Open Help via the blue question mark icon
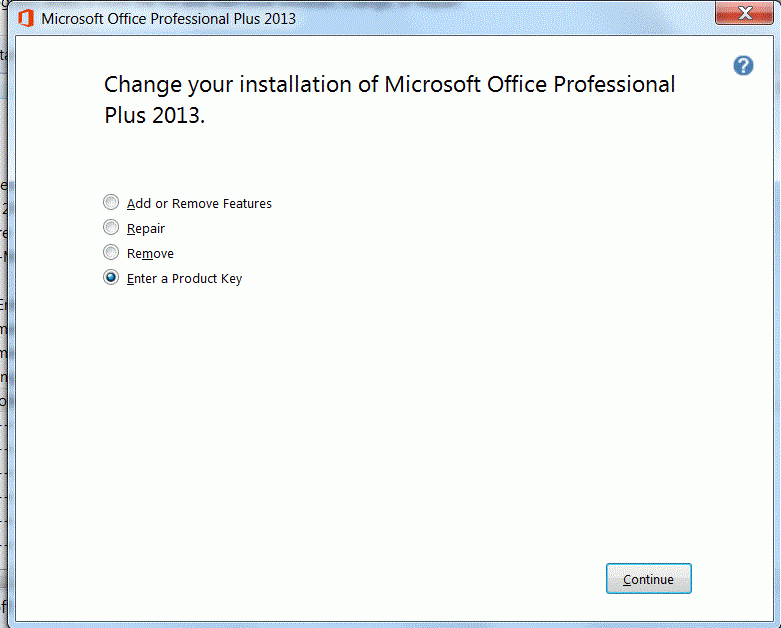Viewport: 781px width, 628px height. [x=743, y=66]
